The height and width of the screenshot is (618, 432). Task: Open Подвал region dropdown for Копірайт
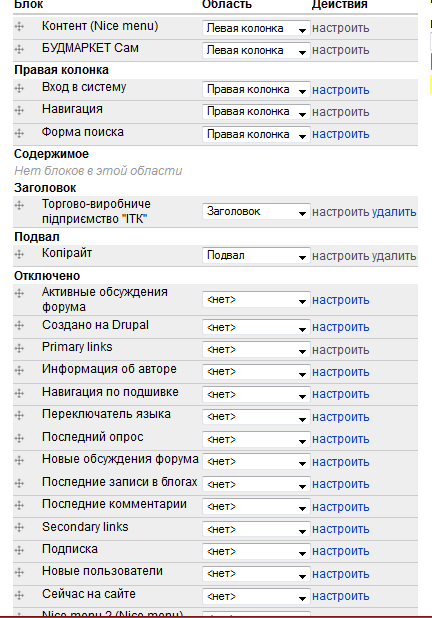point(256,255)
